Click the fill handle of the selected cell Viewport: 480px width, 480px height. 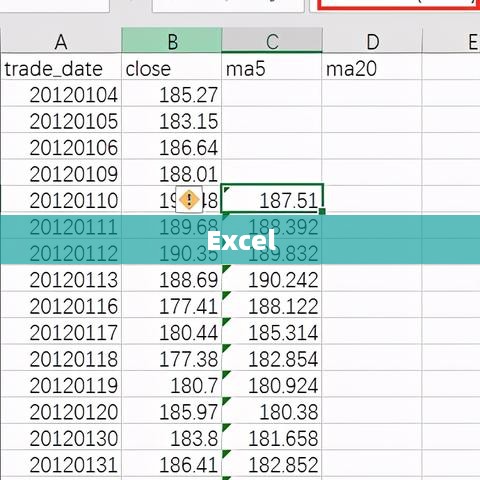pos(322,211)
